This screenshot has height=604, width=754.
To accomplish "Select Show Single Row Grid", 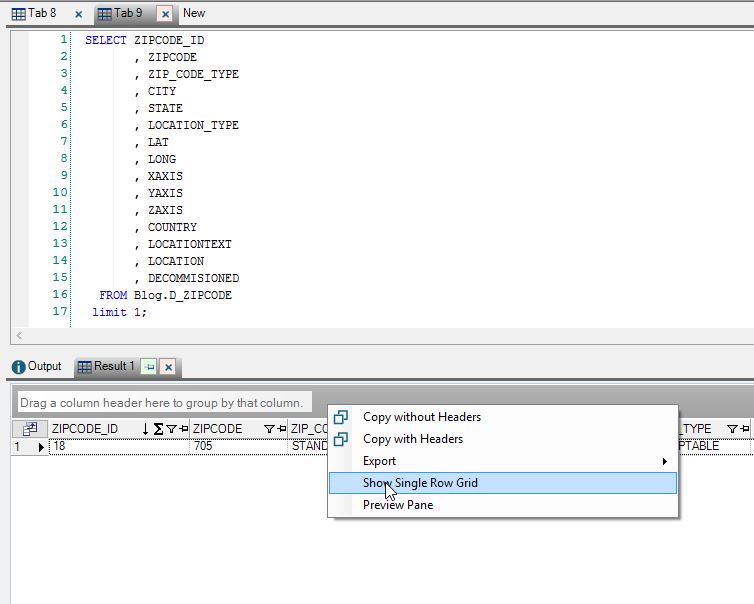I will [x=503, y=483].
